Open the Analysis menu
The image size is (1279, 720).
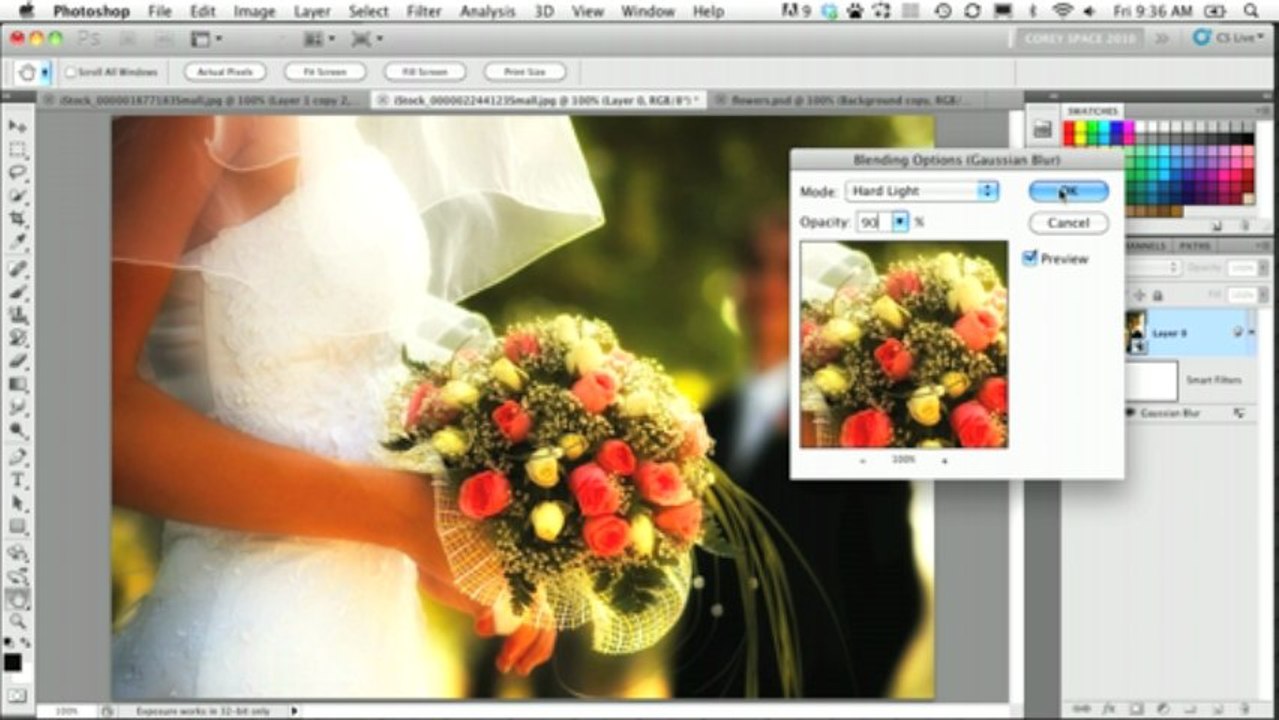[x=487, y=12]
